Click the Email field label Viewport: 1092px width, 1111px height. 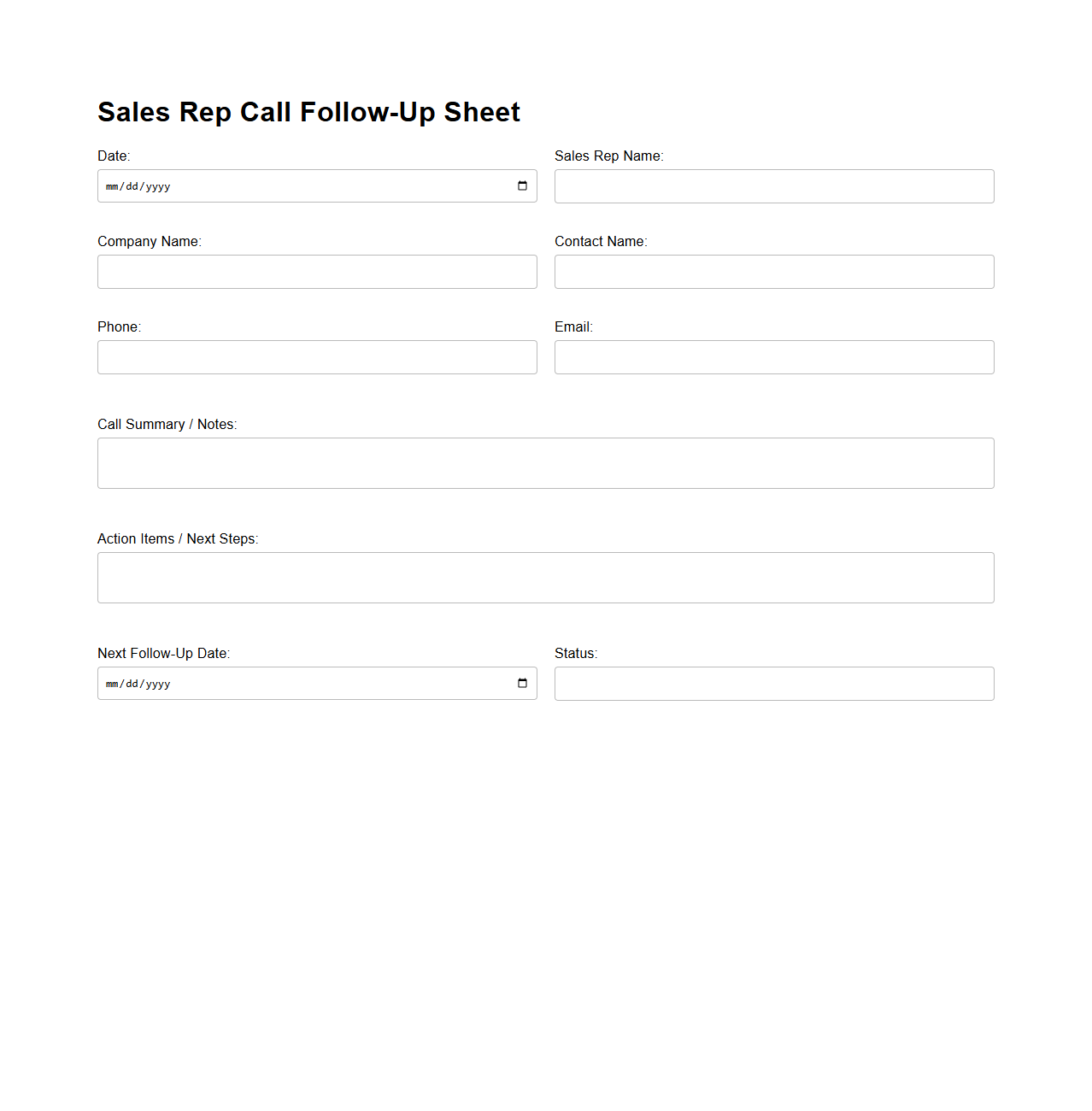[573, 326]
